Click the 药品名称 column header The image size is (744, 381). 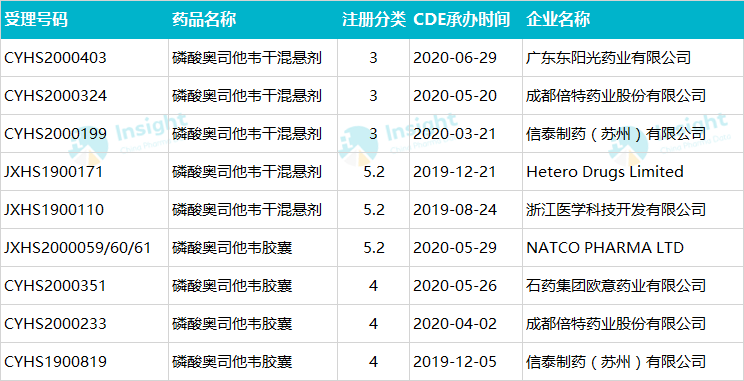pyautogui.click(x=204, y=20)
